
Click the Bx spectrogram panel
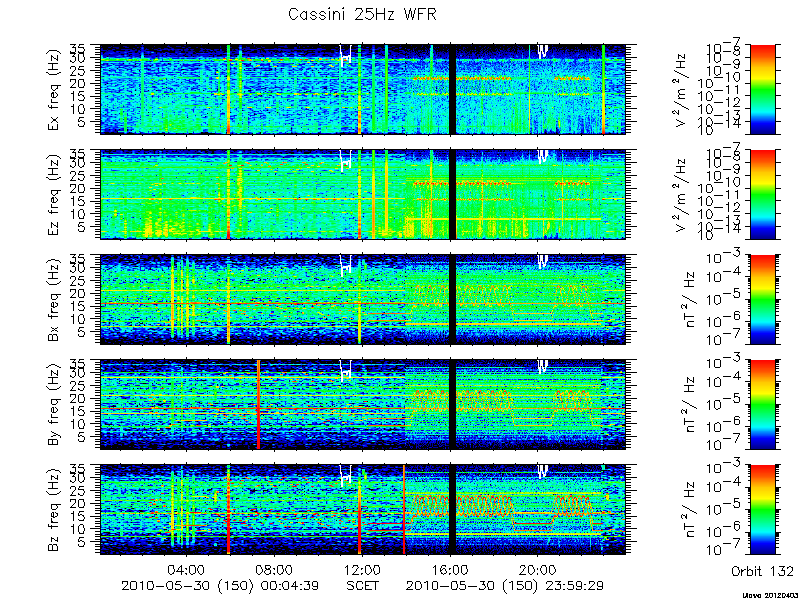pyautogui.click(x=363, y=300)
